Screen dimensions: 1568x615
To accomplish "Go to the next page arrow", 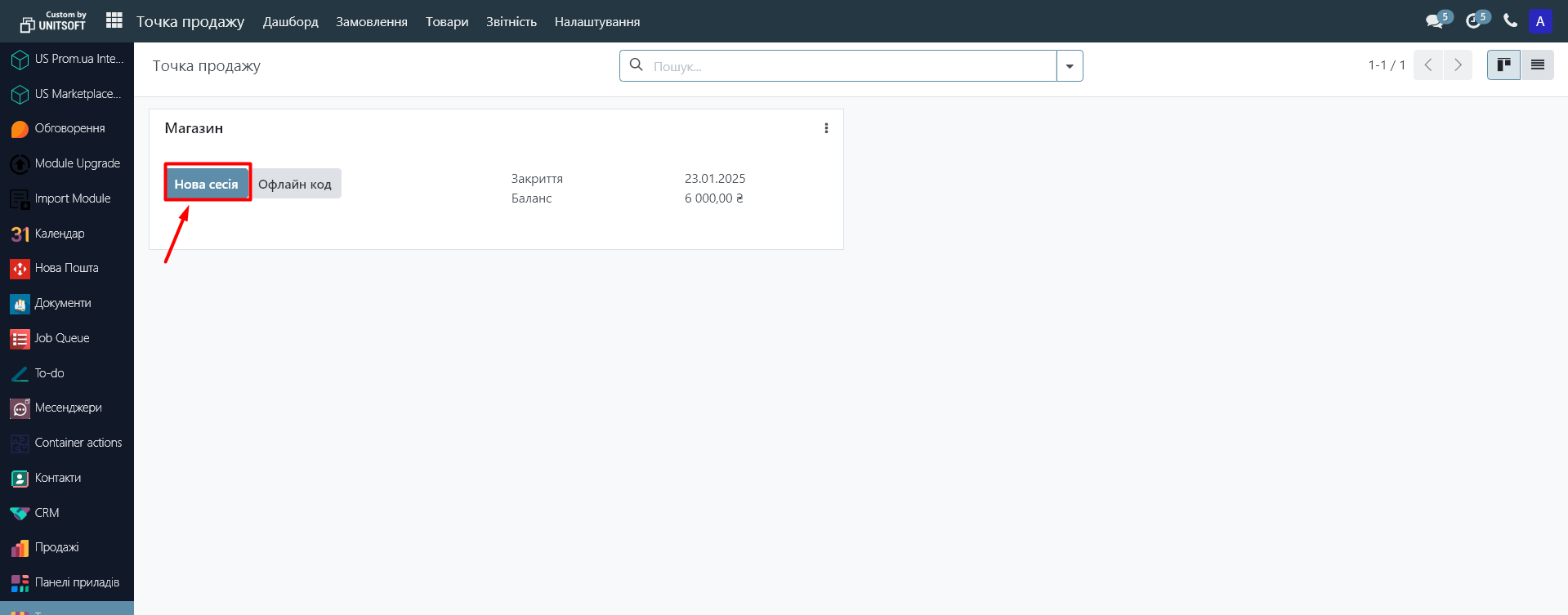I will point(1458,65).
